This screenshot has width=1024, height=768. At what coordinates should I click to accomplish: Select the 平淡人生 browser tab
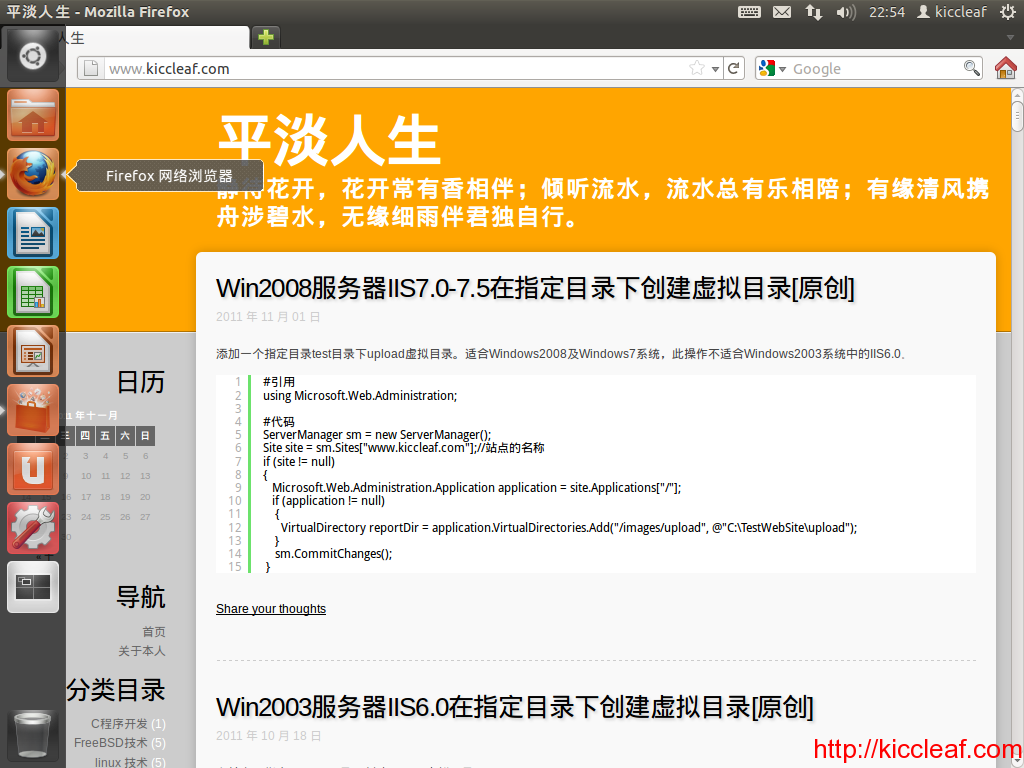[x=157, y=38]
